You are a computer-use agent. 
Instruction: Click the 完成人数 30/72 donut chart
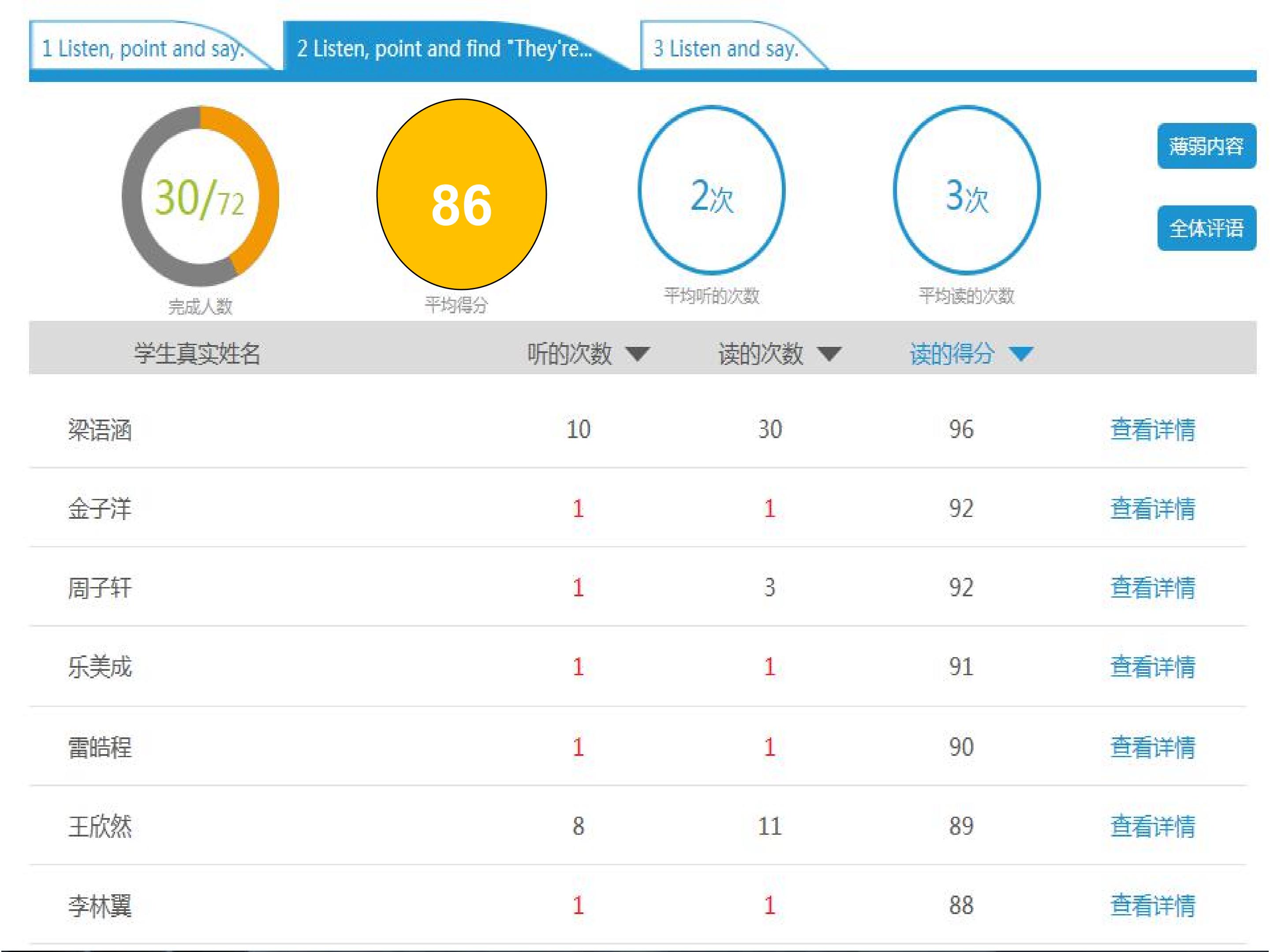point(200,196)
